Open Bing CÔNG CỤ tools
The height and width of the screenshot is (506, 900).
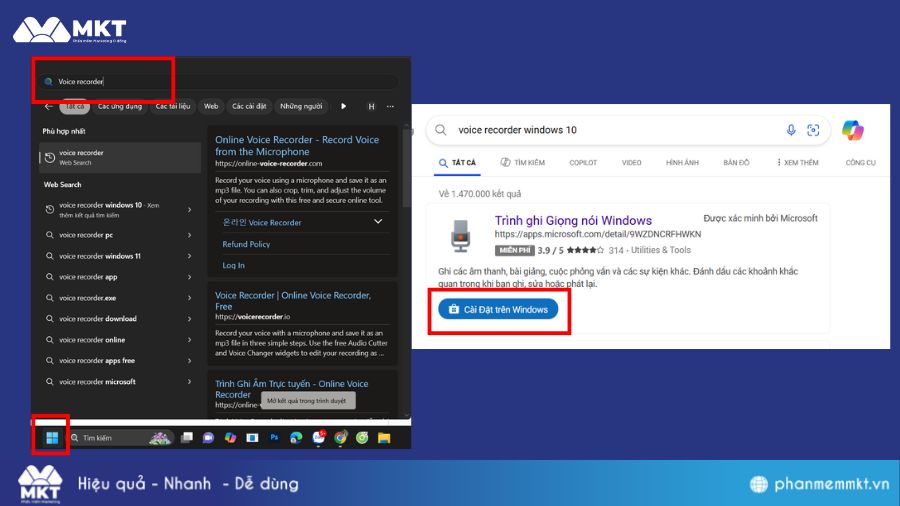(x=860, y=163)
